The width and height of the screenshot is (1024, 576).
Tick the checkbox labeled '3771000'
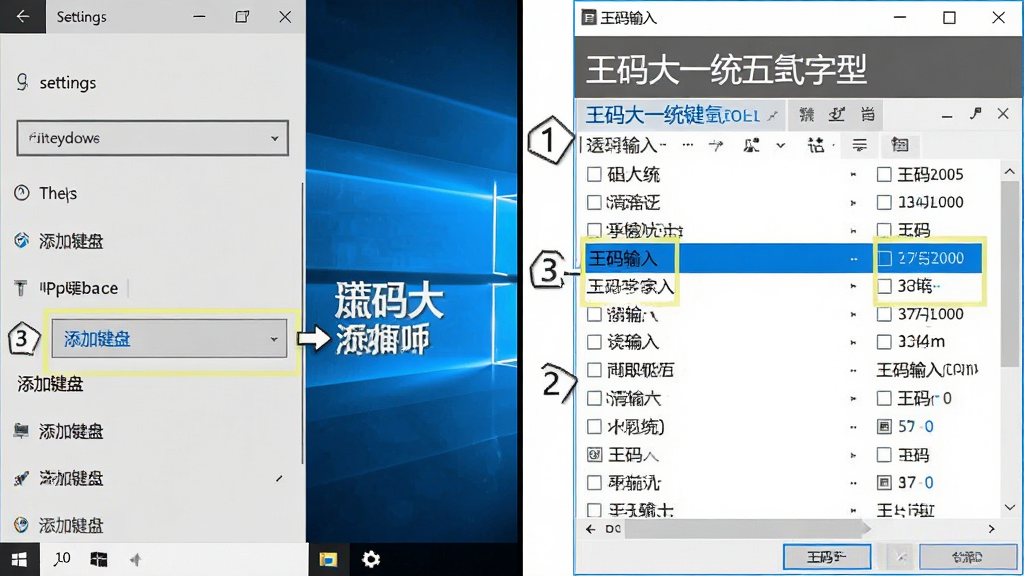(x=884, y=314)
